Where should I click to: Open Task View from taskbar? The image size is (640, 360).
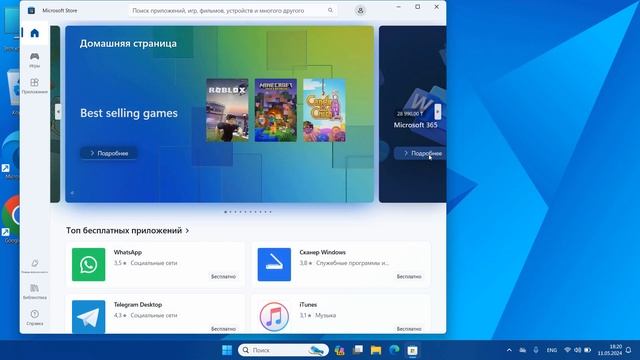(x=358, y=350)
